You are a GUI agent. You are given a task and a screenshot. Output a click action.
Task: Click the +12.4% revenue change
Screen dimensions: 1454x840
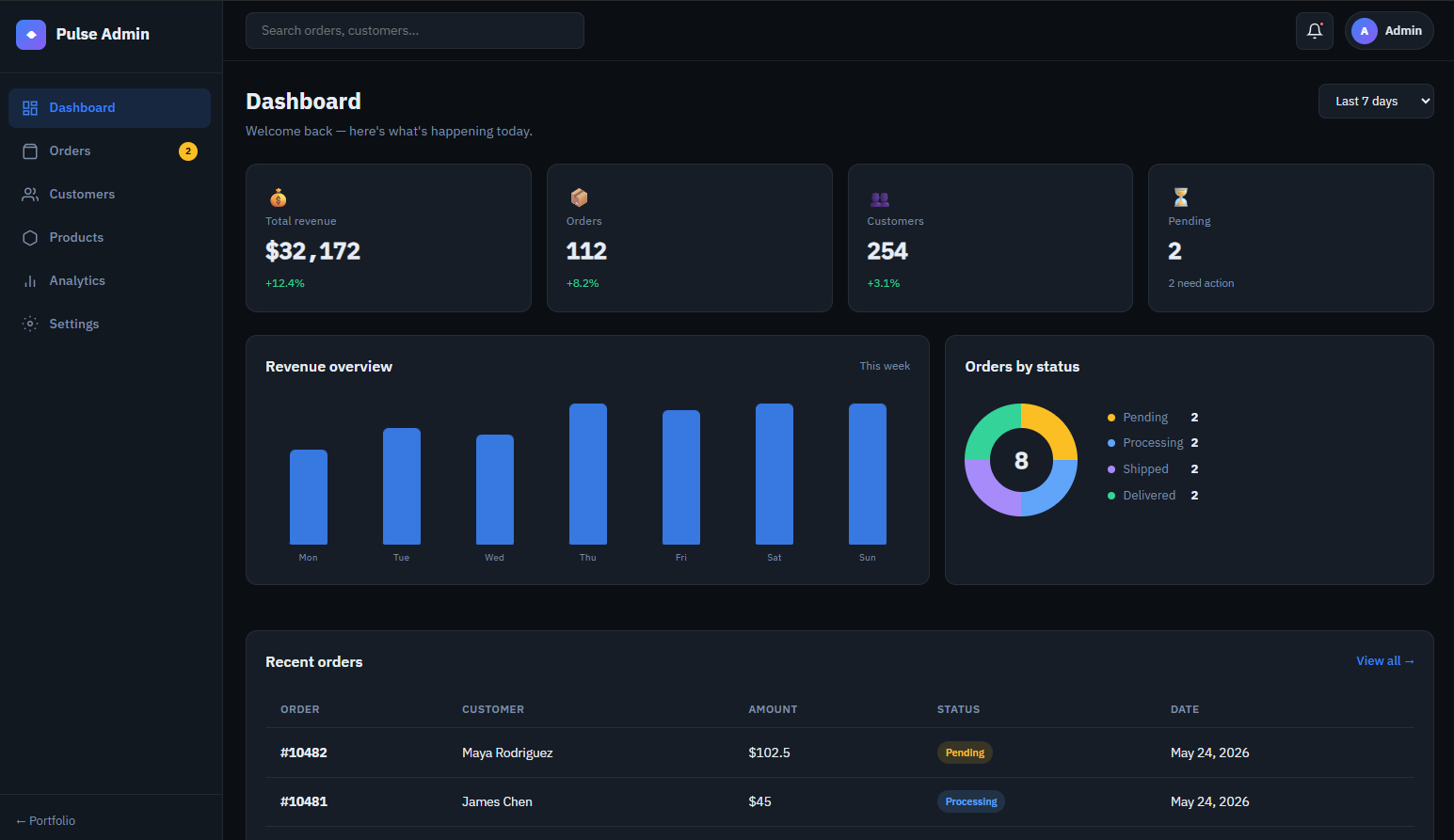tap(285, 283)
